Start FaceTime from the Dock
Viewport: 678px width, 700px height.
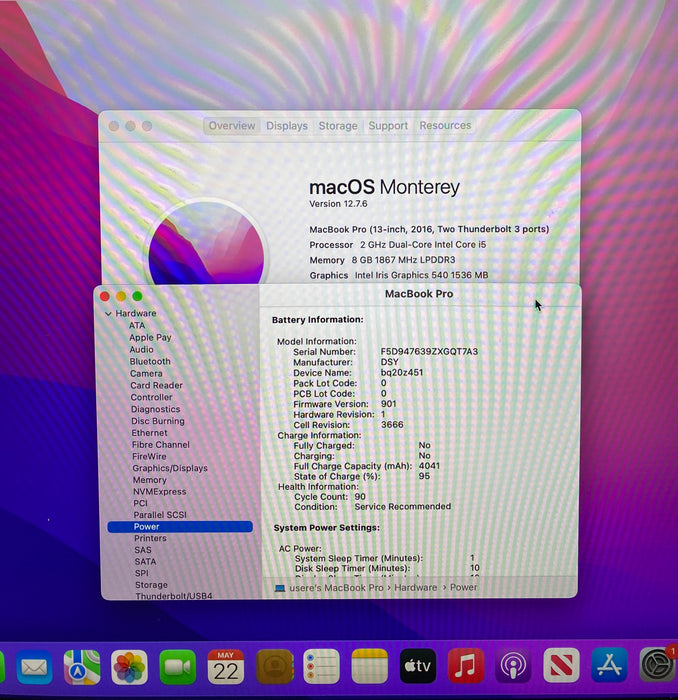tap(177, 667)
